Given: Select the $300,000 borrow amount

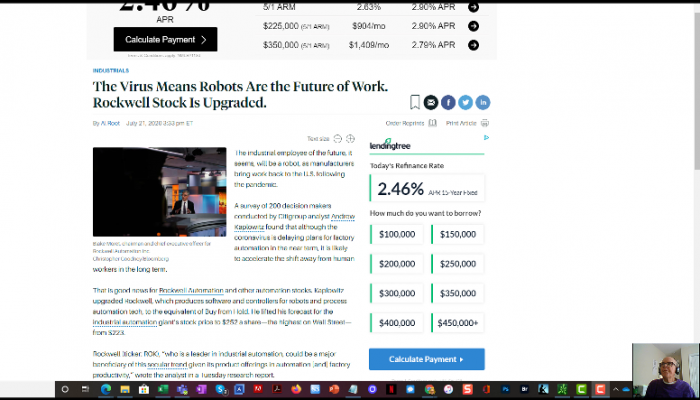Looking at the screenshot, I should pyautogui.click(x=397, y=293).
